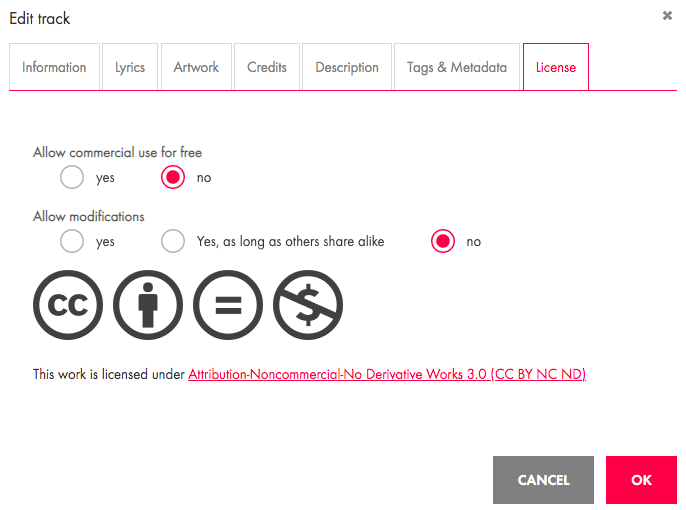Select yes for commercial use
Viewport: 686px width, 510px height.
[72, 177]
